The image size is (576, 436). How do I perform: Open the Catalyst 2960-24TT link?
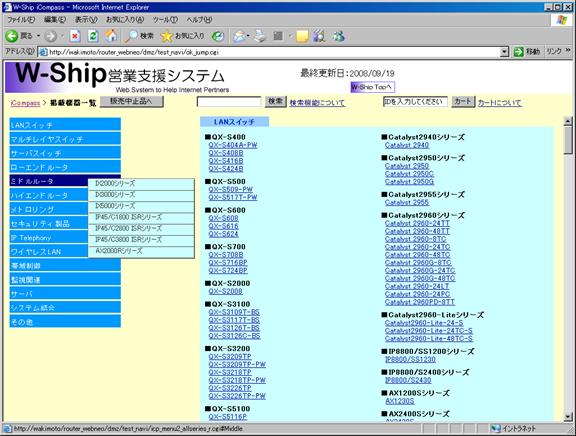click(417, 223)
